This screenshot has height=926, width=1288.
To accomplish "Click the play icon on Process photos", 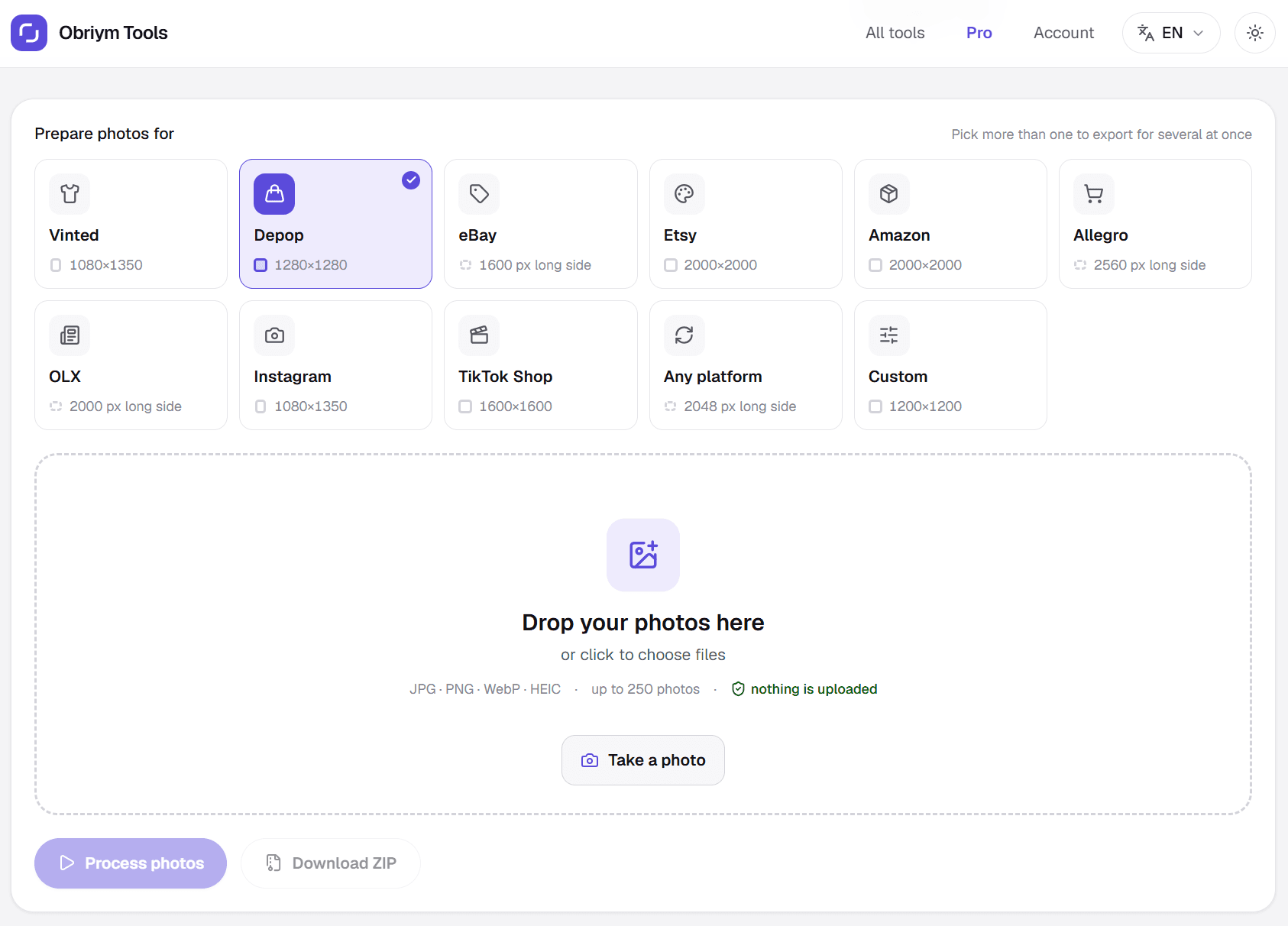I will pyautogui.click(x=67, y=863).
